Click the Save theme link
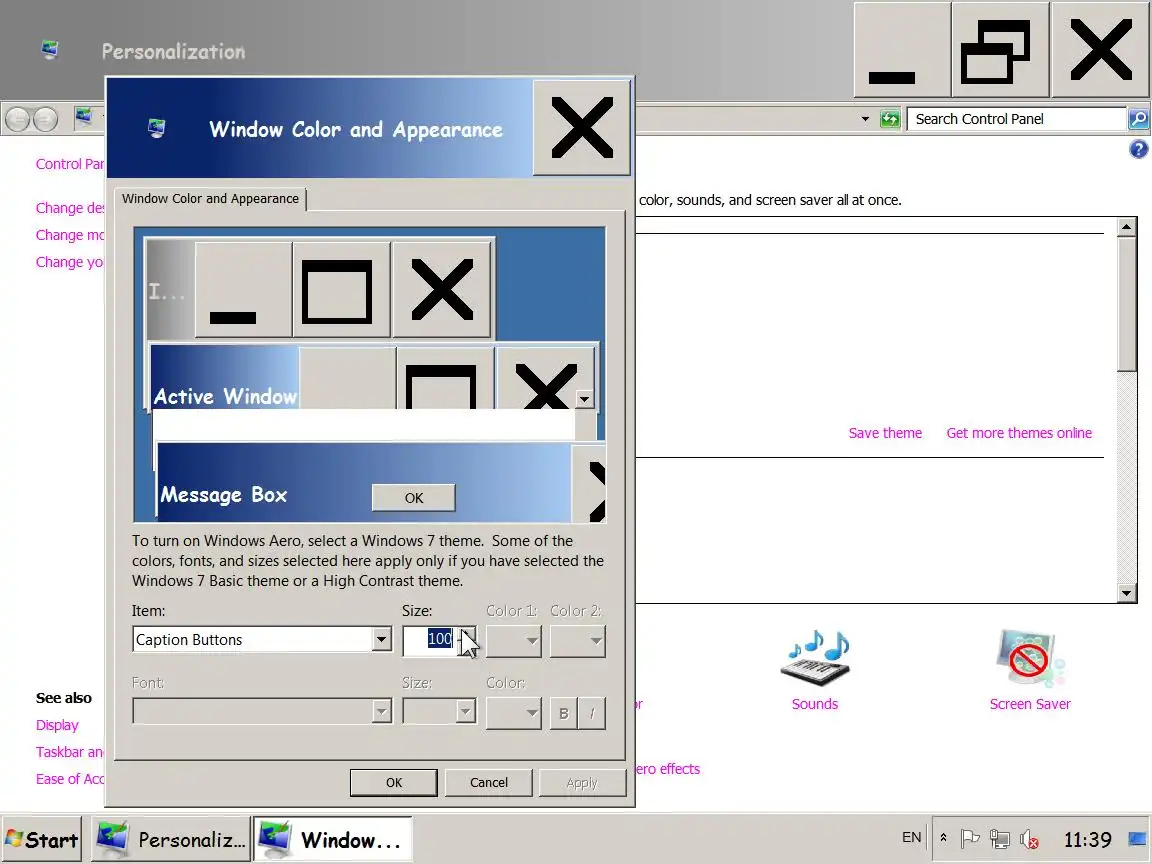The height and width of the screenshot is (864, 1152). [885, 433]
